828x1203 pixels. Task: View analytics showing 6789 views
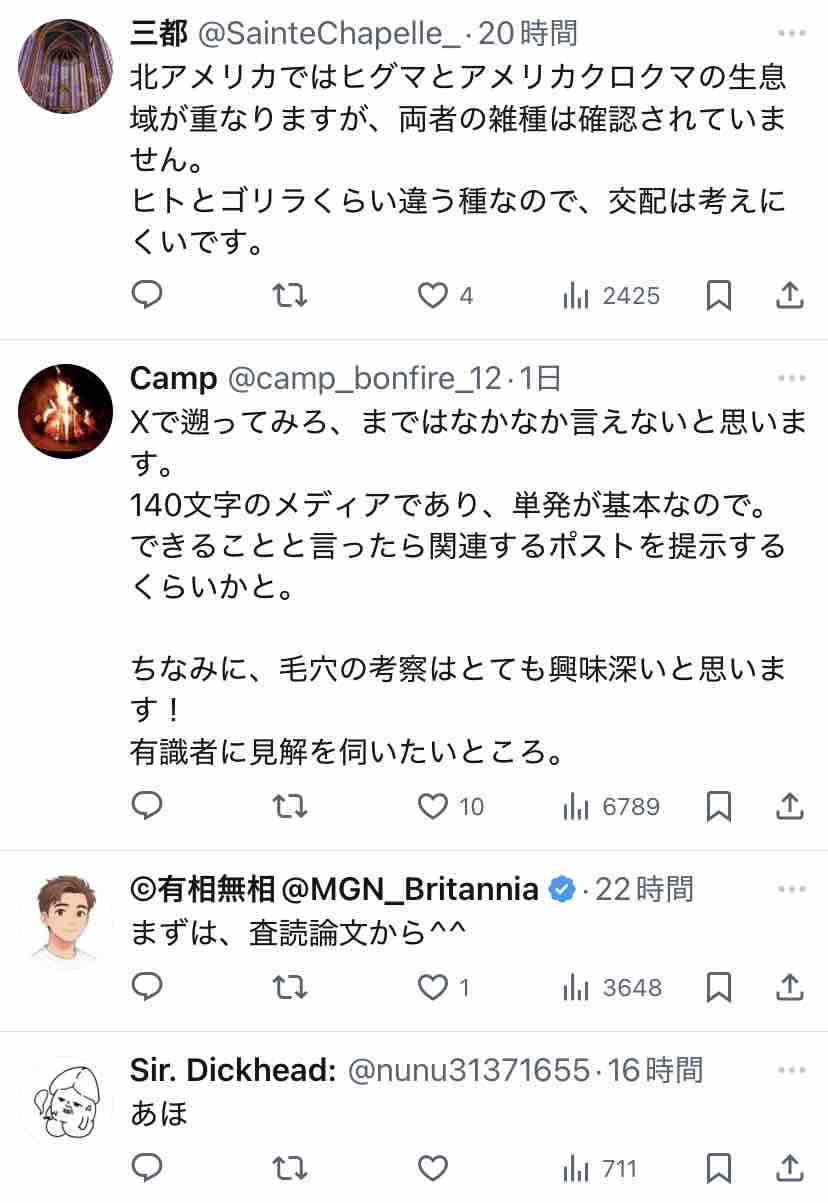(611, 806)
